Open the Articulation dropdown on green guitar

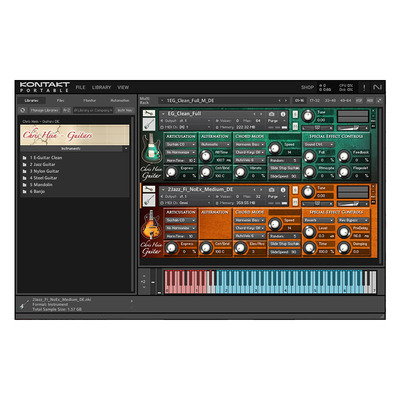point(181,145)
